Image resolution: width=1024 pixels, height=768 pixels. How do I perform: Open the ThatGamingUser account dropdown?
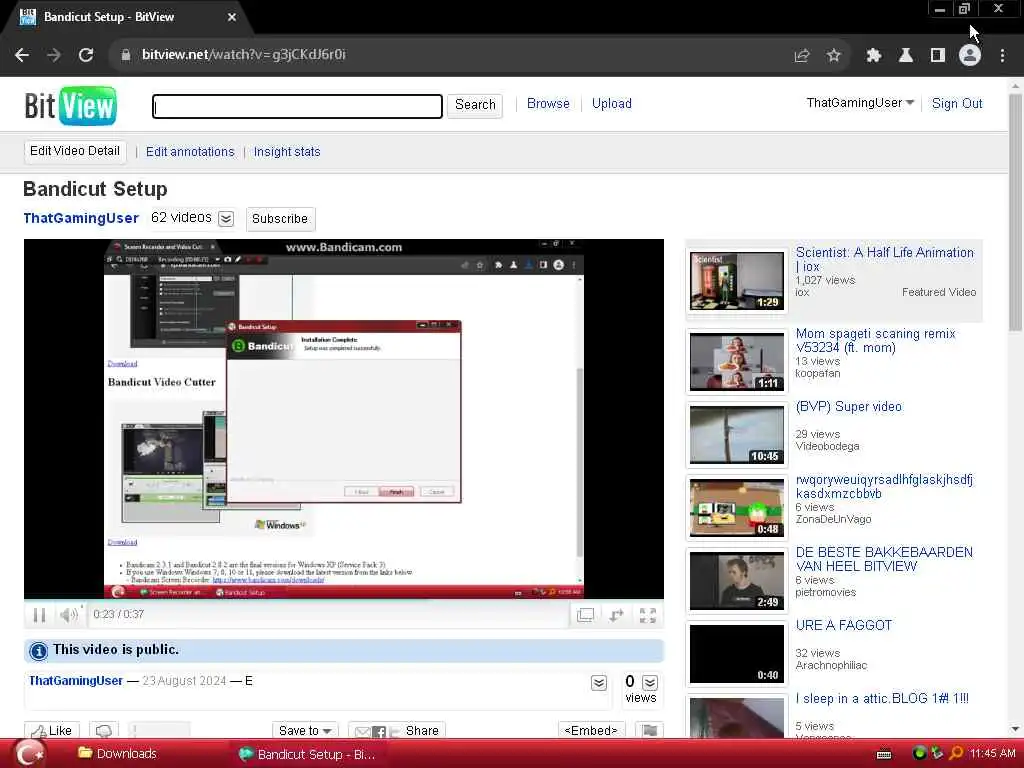(860, 103)
